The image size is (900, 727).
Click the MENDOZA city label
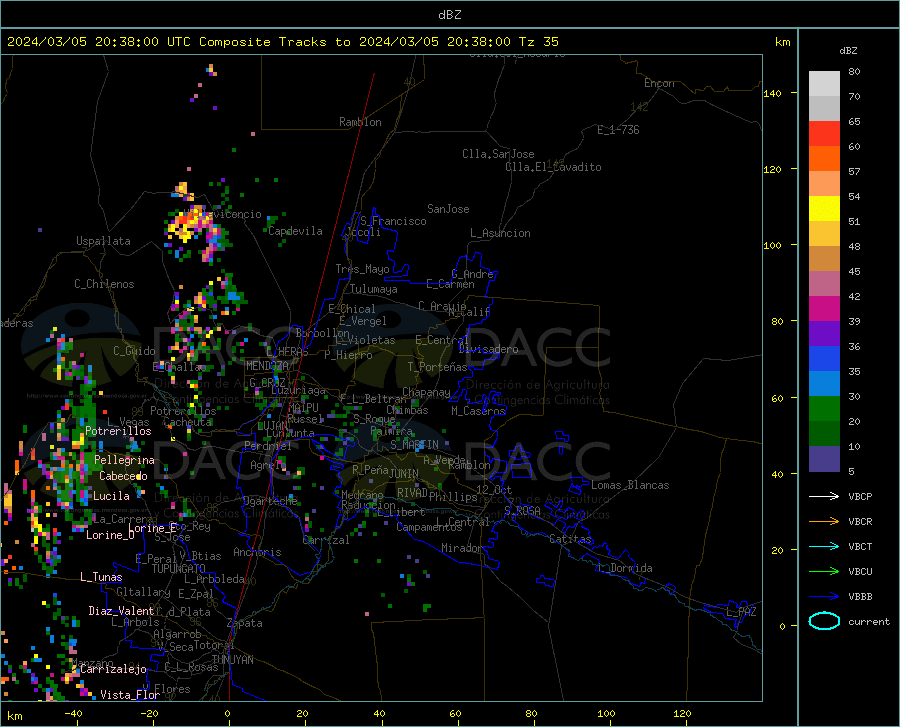(267, 366)
